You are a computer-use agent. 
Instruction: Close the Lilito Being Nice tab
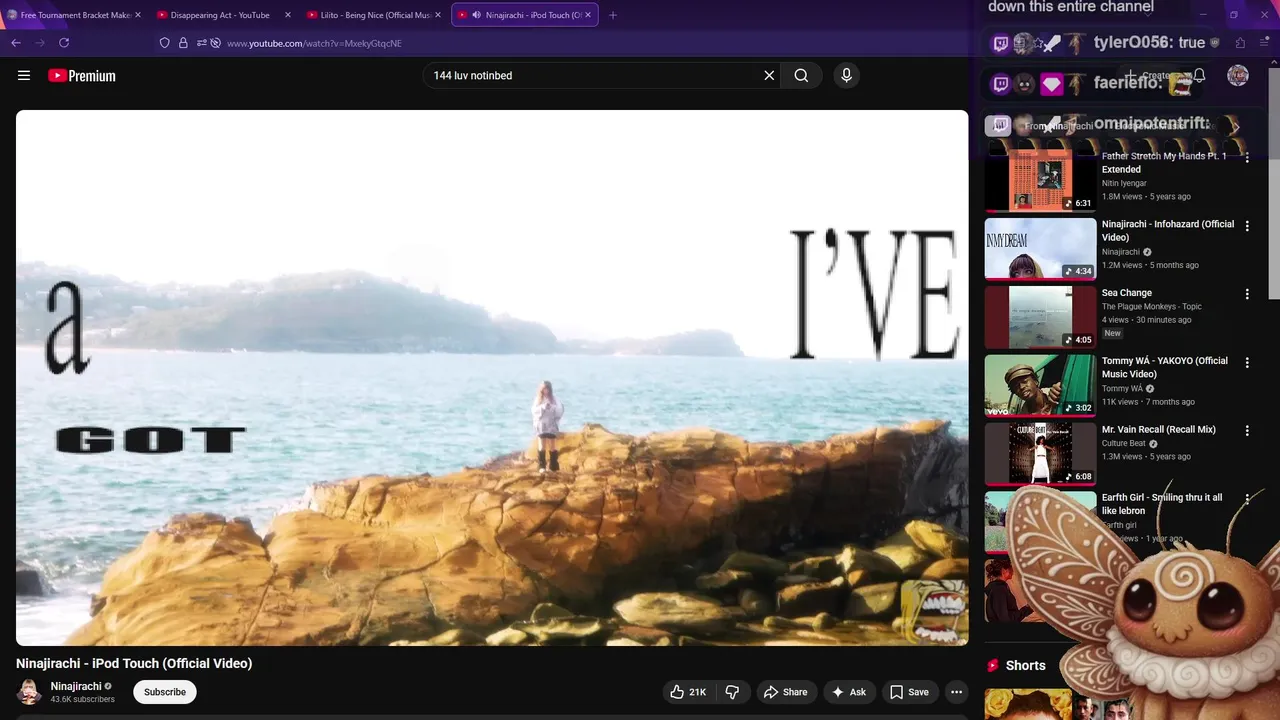point(438,15)
